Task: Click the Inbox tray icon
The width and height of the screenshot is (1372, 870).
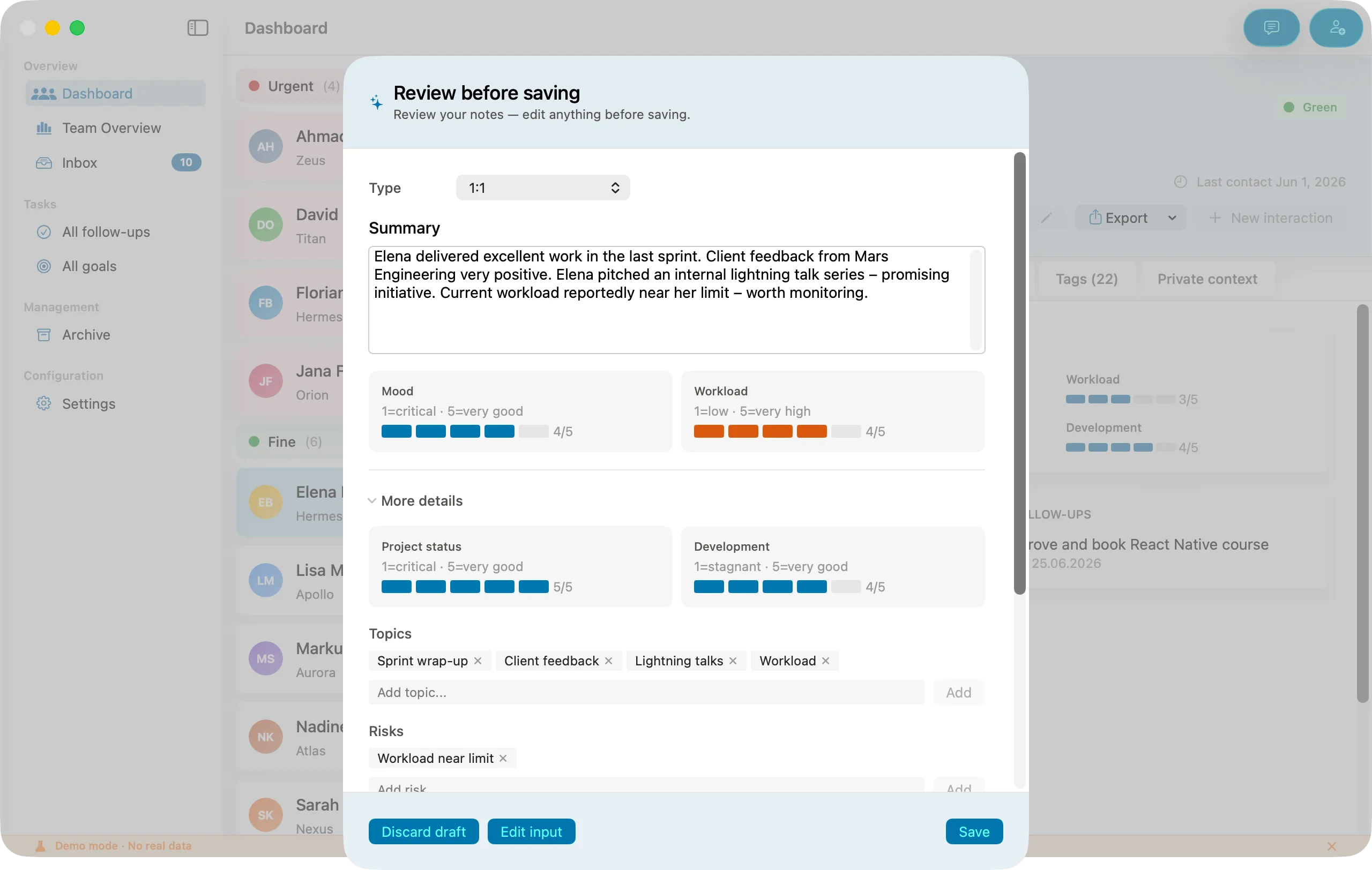Action: tap(44, 163)
